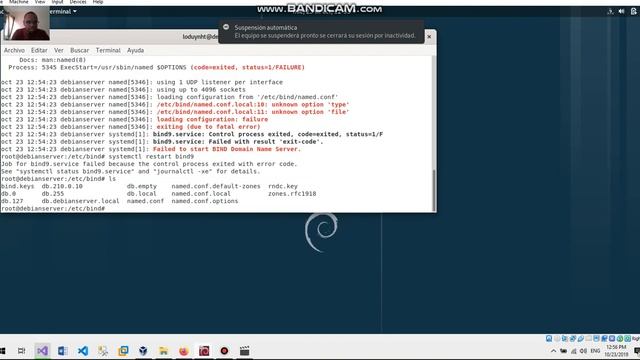Viewport: 640px width, 360px height.
Task: Click webcam overlay thumbnail
Action: pos(27,24)
